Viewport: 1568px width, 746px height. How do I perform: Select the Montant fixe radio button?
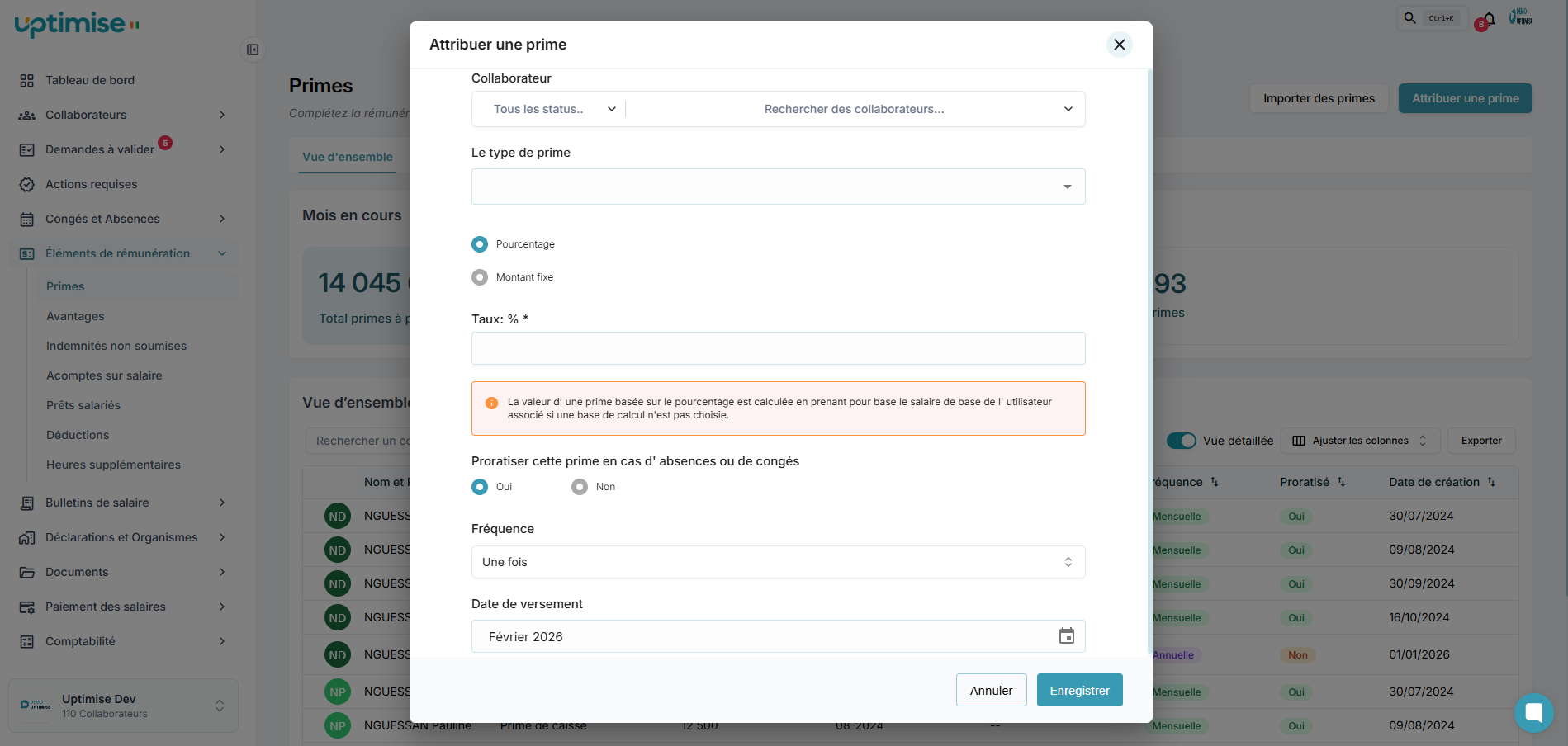coord(480,277)
